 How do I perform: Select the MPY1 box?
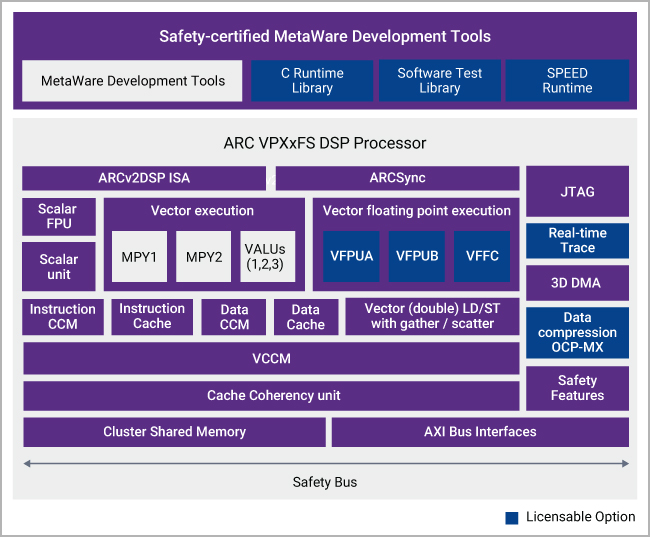pyautogui.click(x=139, y=257)
